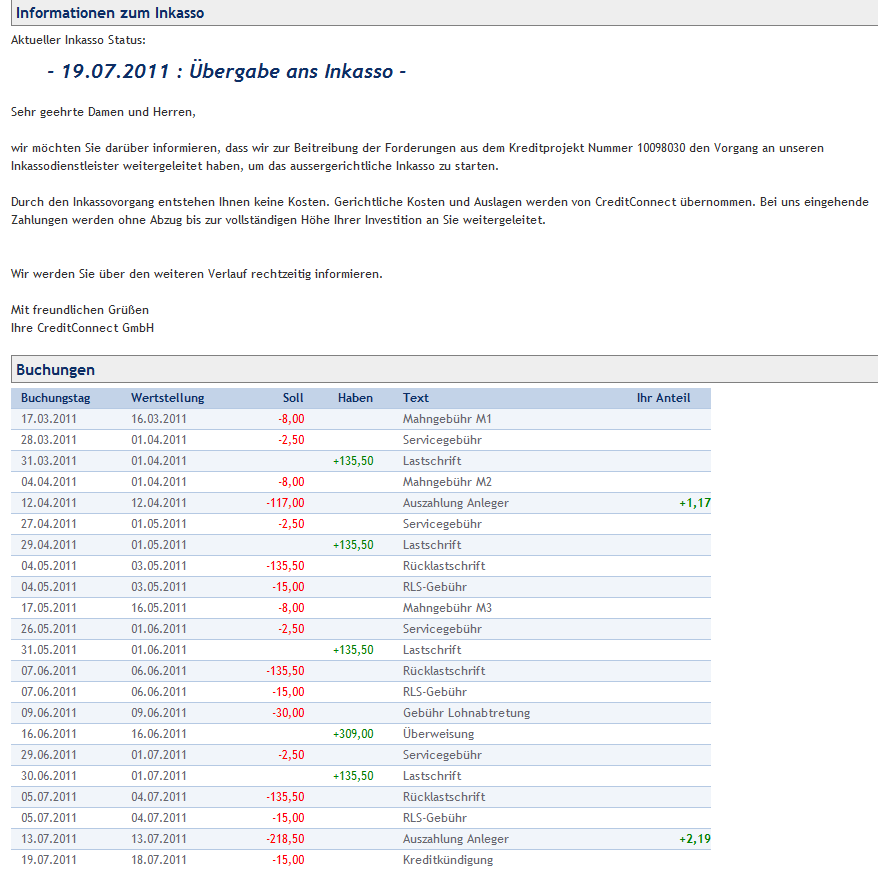Viewport: 878px width, 870px height.
Task: Click the +309,00 Haben amount
Action: click(x=353, y=734)
